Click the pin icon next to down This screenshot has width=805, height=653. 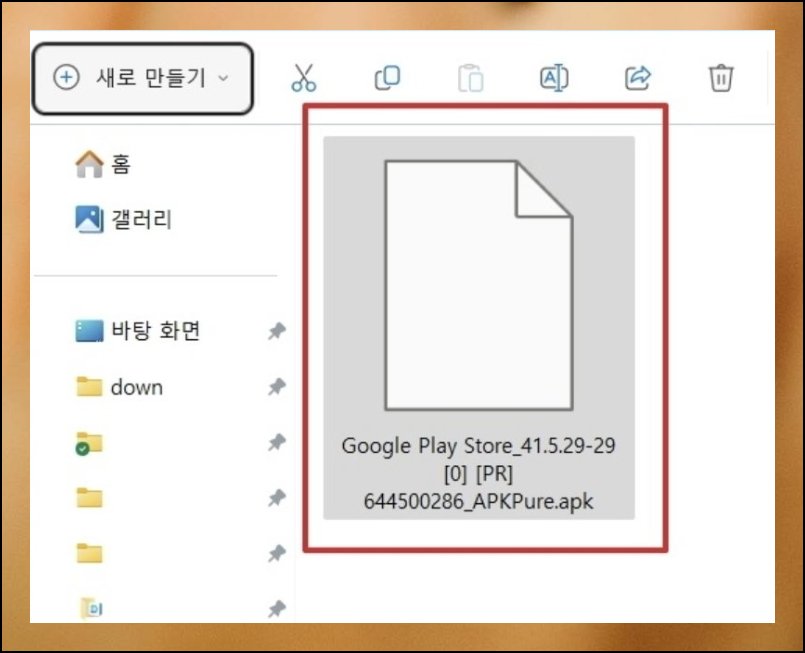tap(277, 387)
